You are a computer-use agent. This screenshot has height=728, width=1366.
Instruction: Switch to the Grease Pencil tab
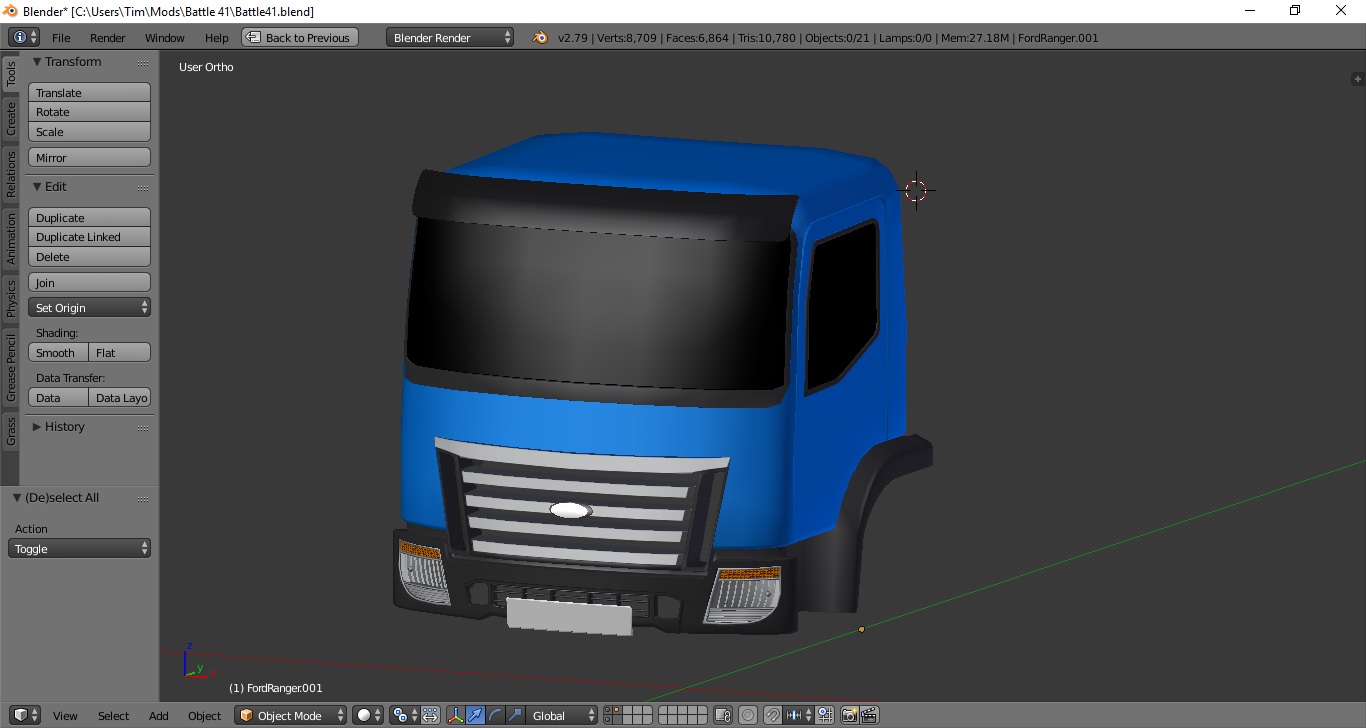[11, 368]
